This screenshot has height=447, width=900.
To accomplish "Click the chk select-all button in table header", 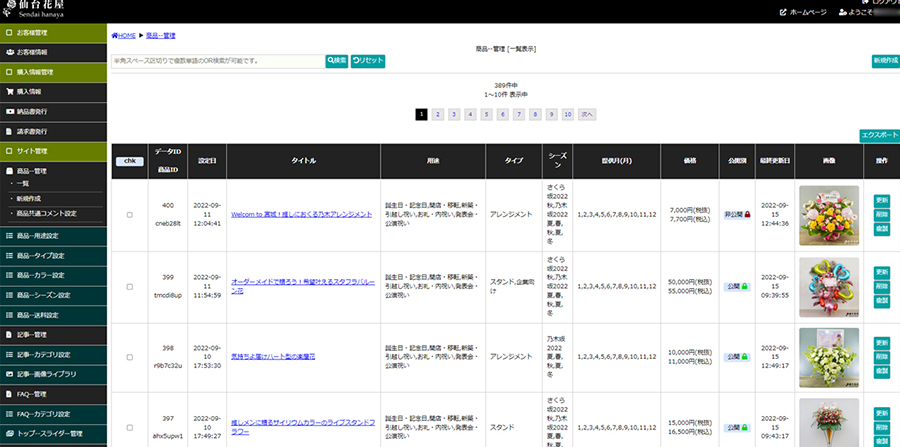I will [x=130, y=162].
